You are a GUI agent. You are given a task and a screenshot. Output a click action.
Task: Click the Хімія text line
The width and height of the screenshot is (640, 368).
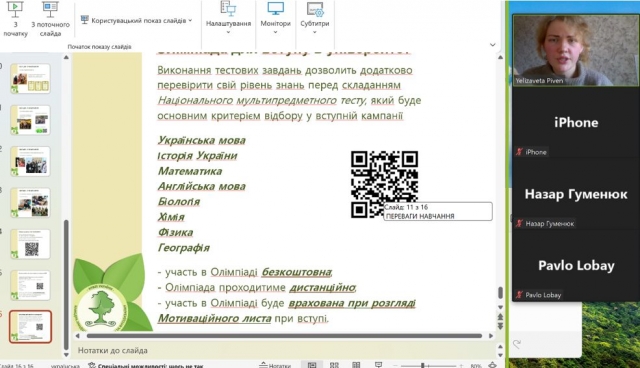(x=171, y=217)
